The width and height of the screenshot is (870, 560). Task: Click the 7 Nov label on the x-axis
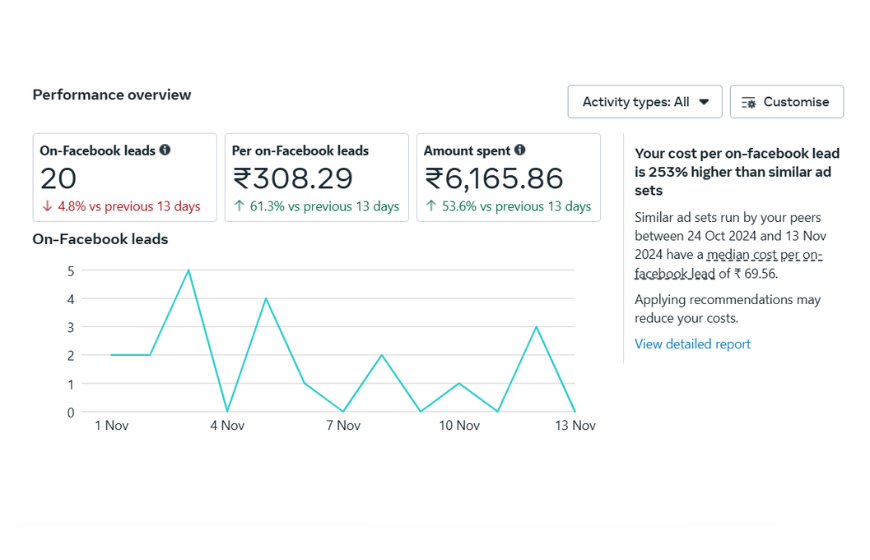343,426
